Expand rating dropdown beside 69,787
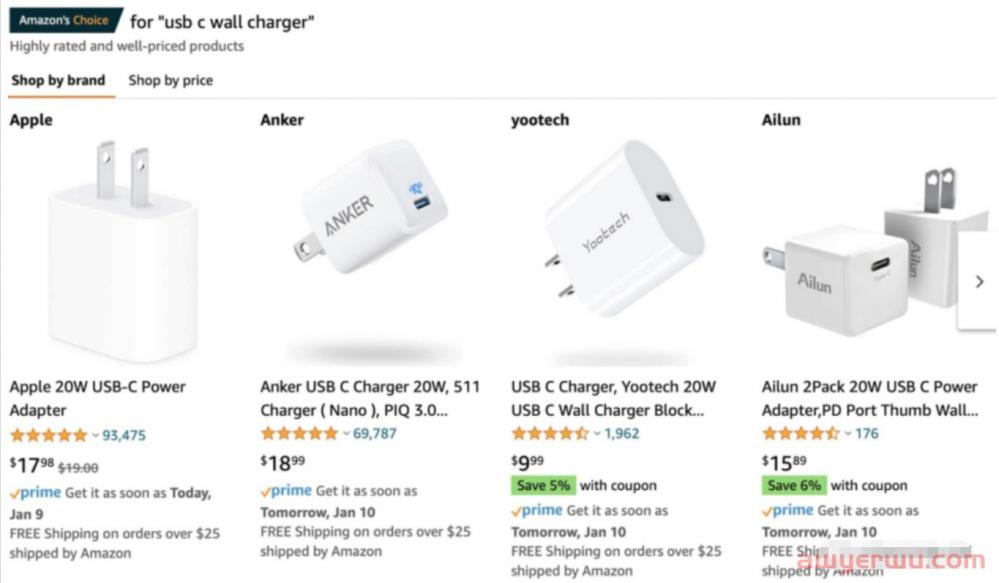 point(347,434)
